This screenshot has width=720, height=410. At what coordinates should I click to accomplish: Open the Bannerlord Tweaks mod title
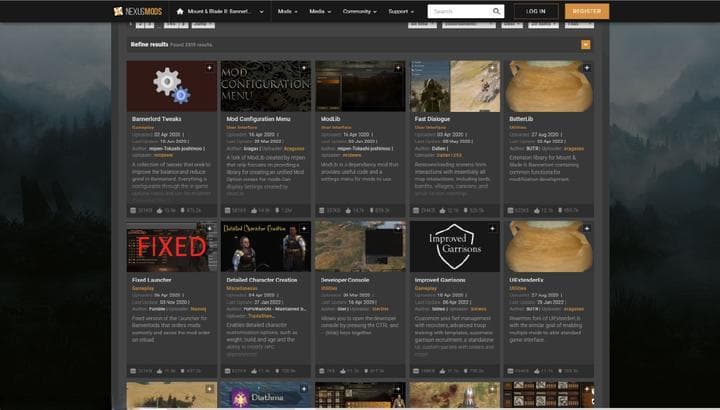click(x=157, y=119)
